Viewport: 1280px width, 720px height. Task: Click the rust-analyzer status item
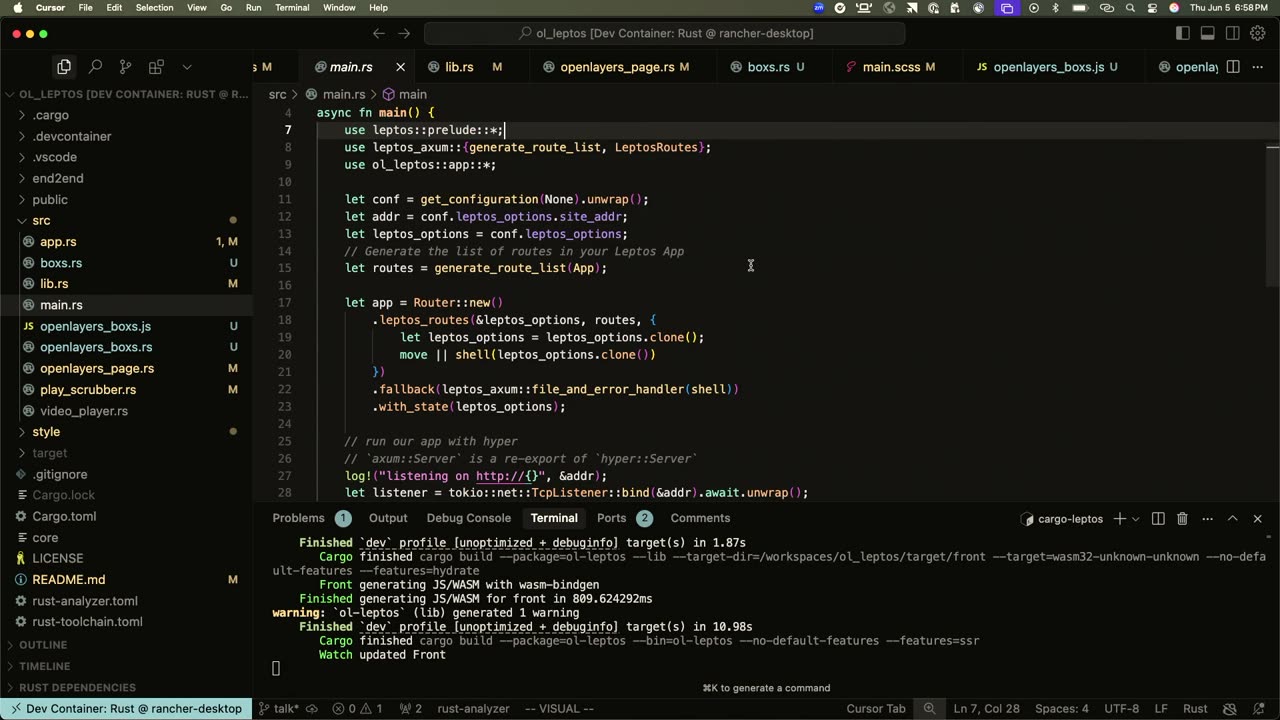[473, 708]
